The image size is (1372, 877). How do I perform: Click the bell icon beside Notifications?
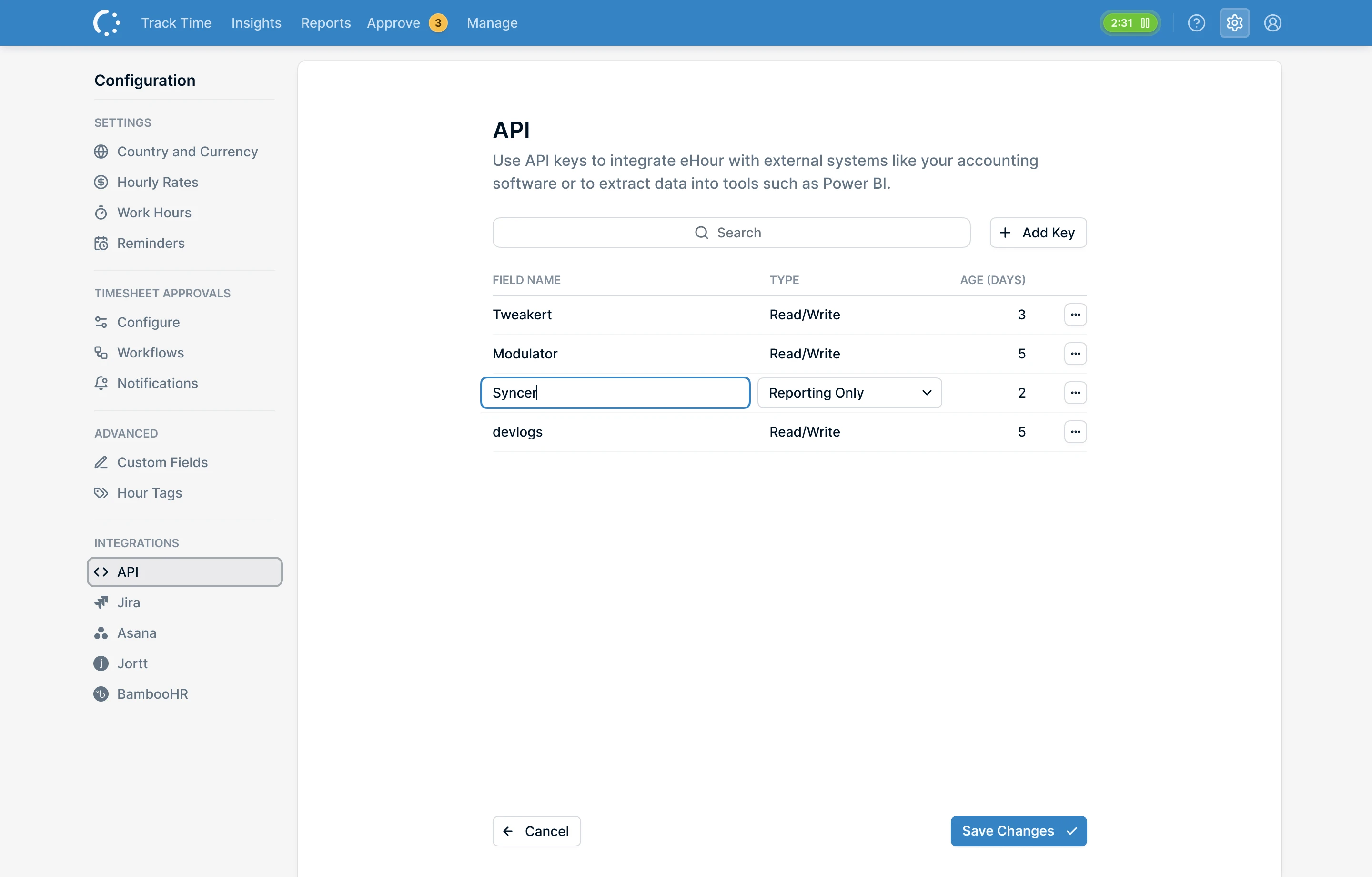point(101,383)
